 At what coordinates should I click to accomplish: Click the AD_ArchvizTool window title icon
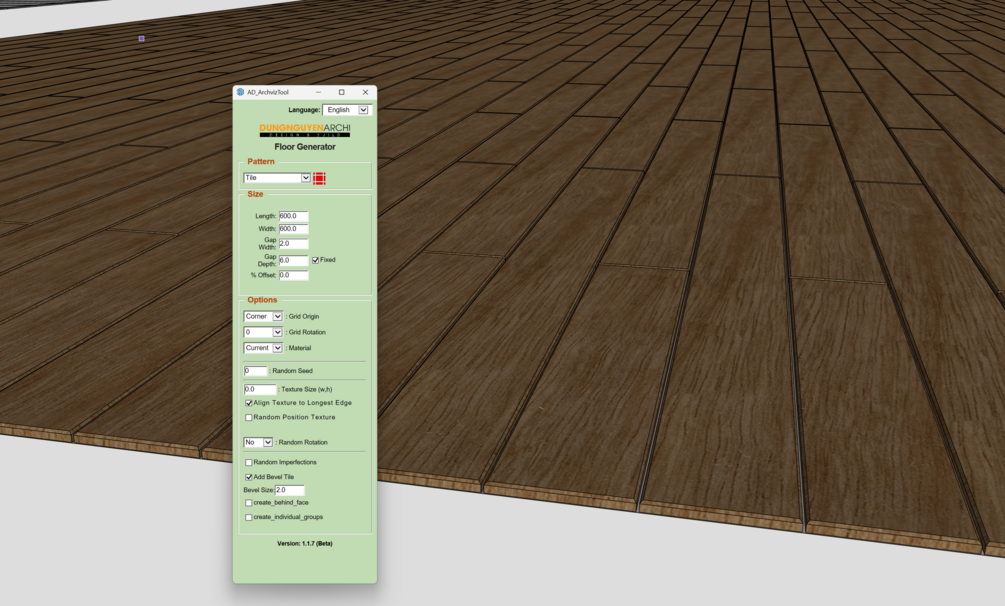[x=240, y=92]
